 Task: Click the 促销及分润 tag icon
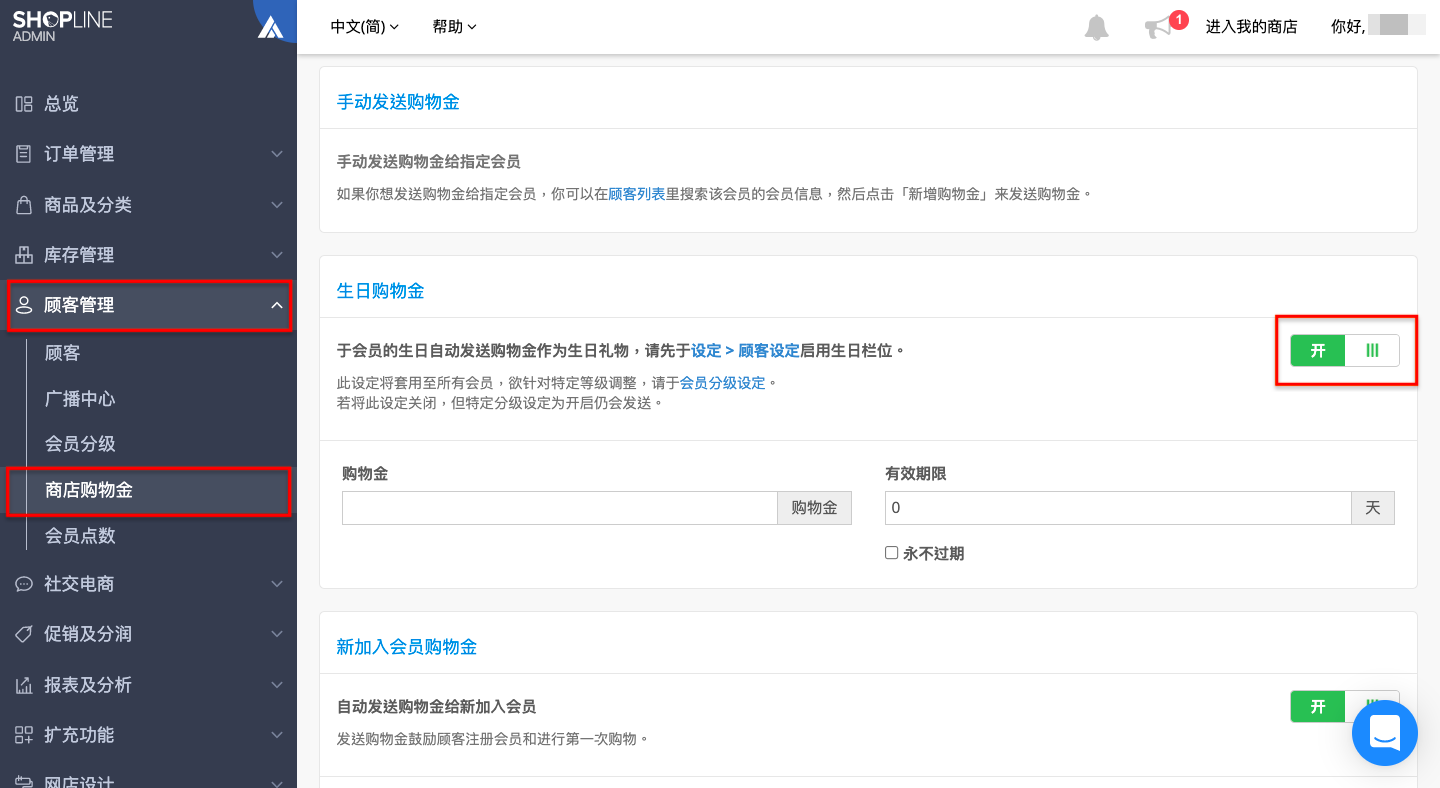[x=24, y=634]
